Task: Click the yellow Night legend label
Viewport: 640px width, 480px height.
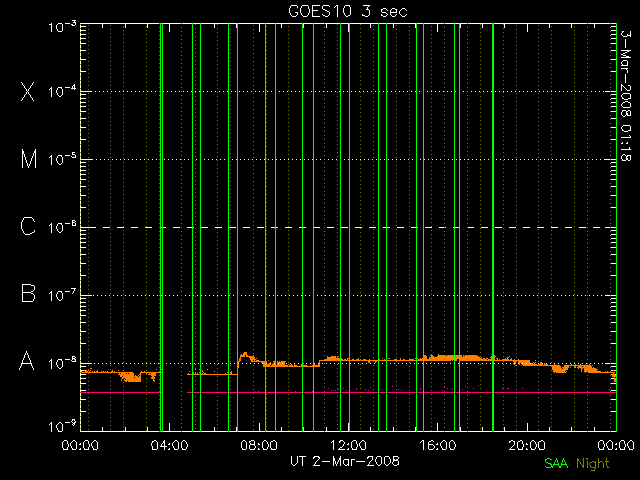Action: (593, 464)
